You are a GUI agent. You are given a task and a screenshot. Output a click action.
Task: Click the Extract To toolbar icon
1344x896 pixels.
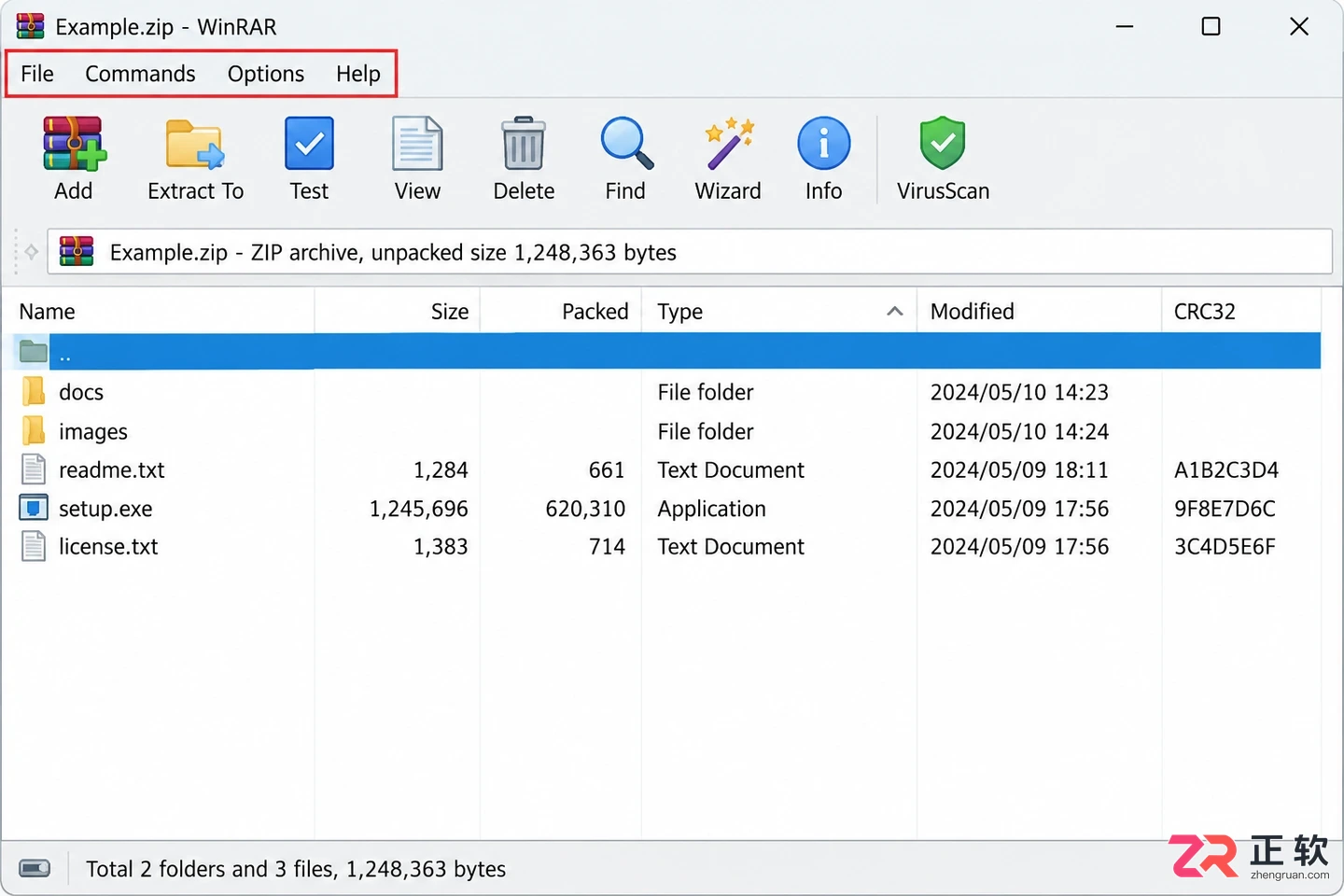point(195,144)
